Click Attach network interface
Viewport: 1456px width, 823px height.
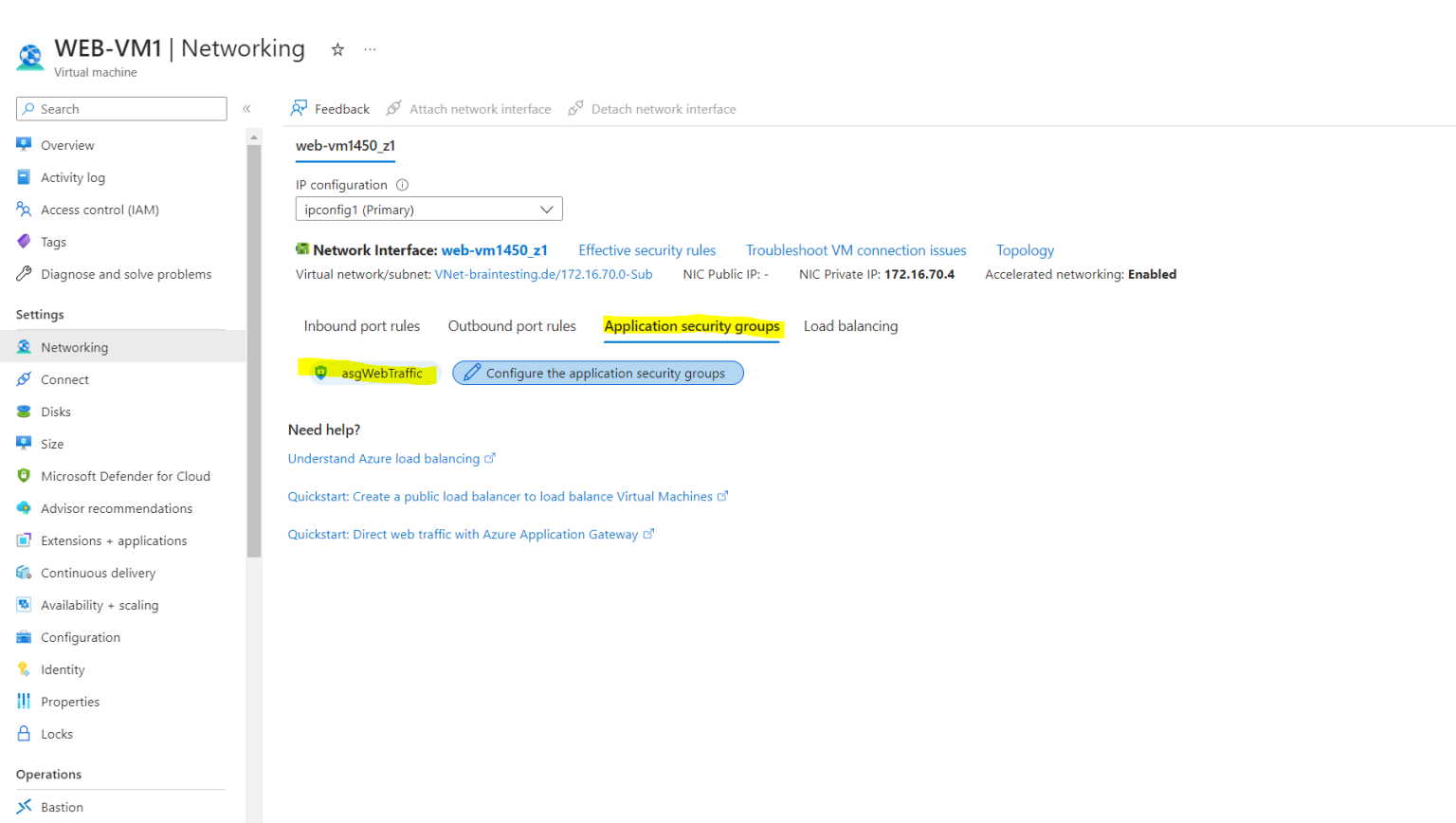[468, 109]
